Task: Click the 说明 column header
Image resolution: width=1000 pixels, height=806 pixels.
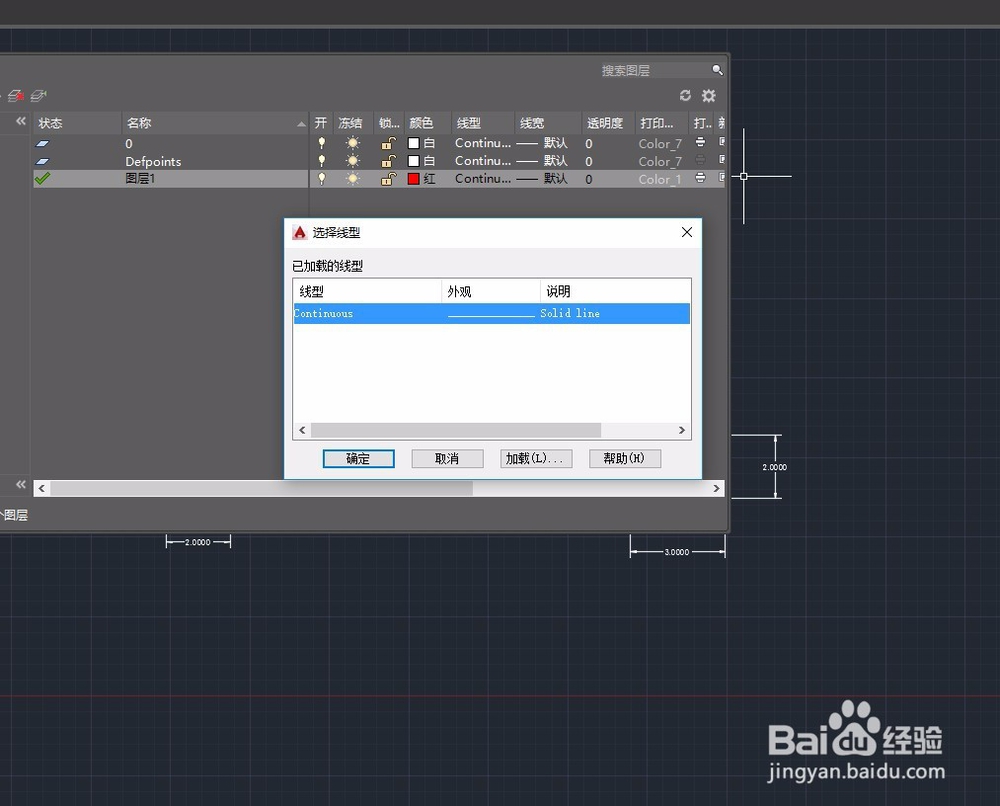Action: (x=615, y=291)
